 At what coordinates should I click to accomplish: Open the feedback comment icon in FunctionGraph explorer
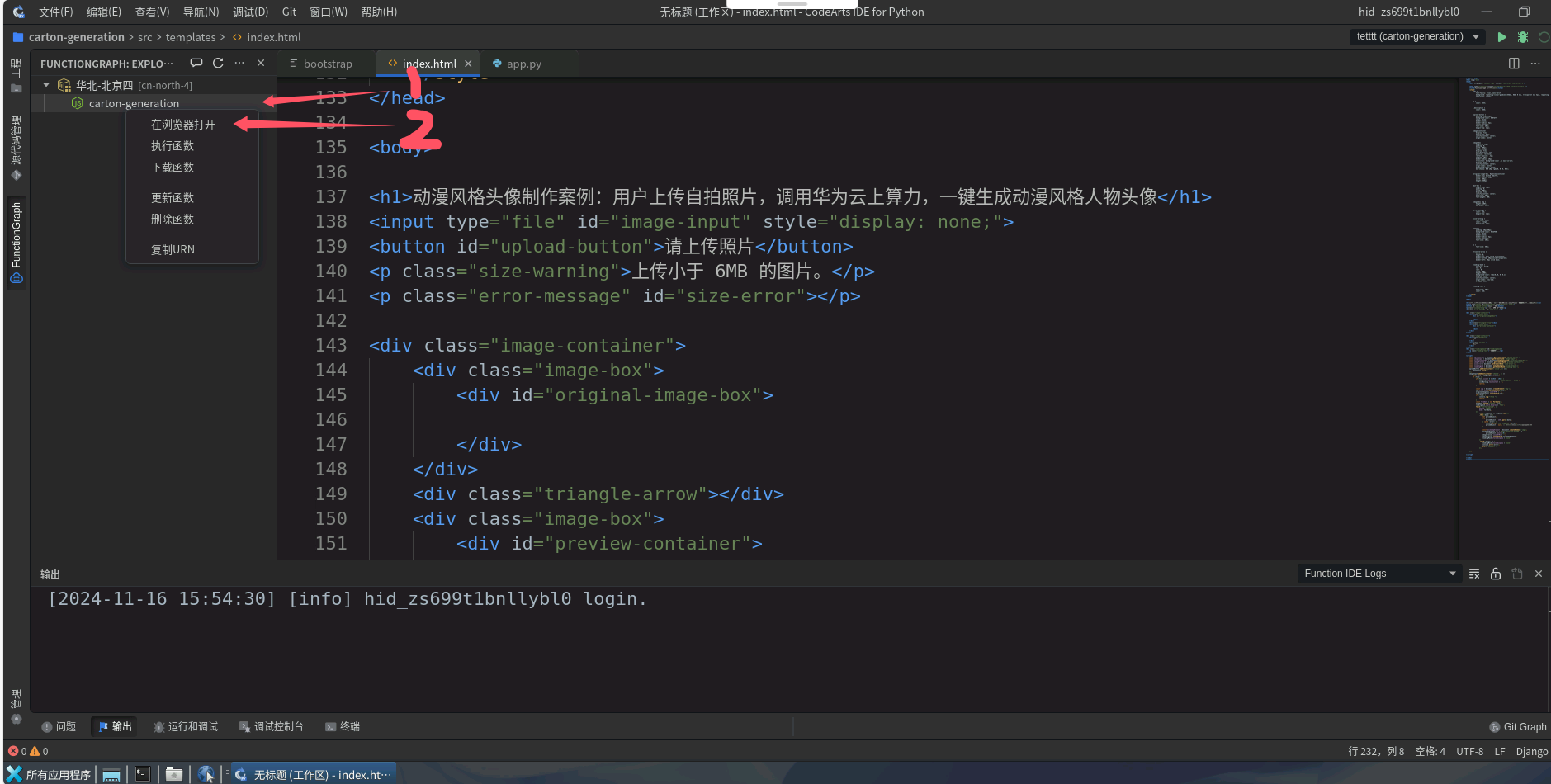196,63
